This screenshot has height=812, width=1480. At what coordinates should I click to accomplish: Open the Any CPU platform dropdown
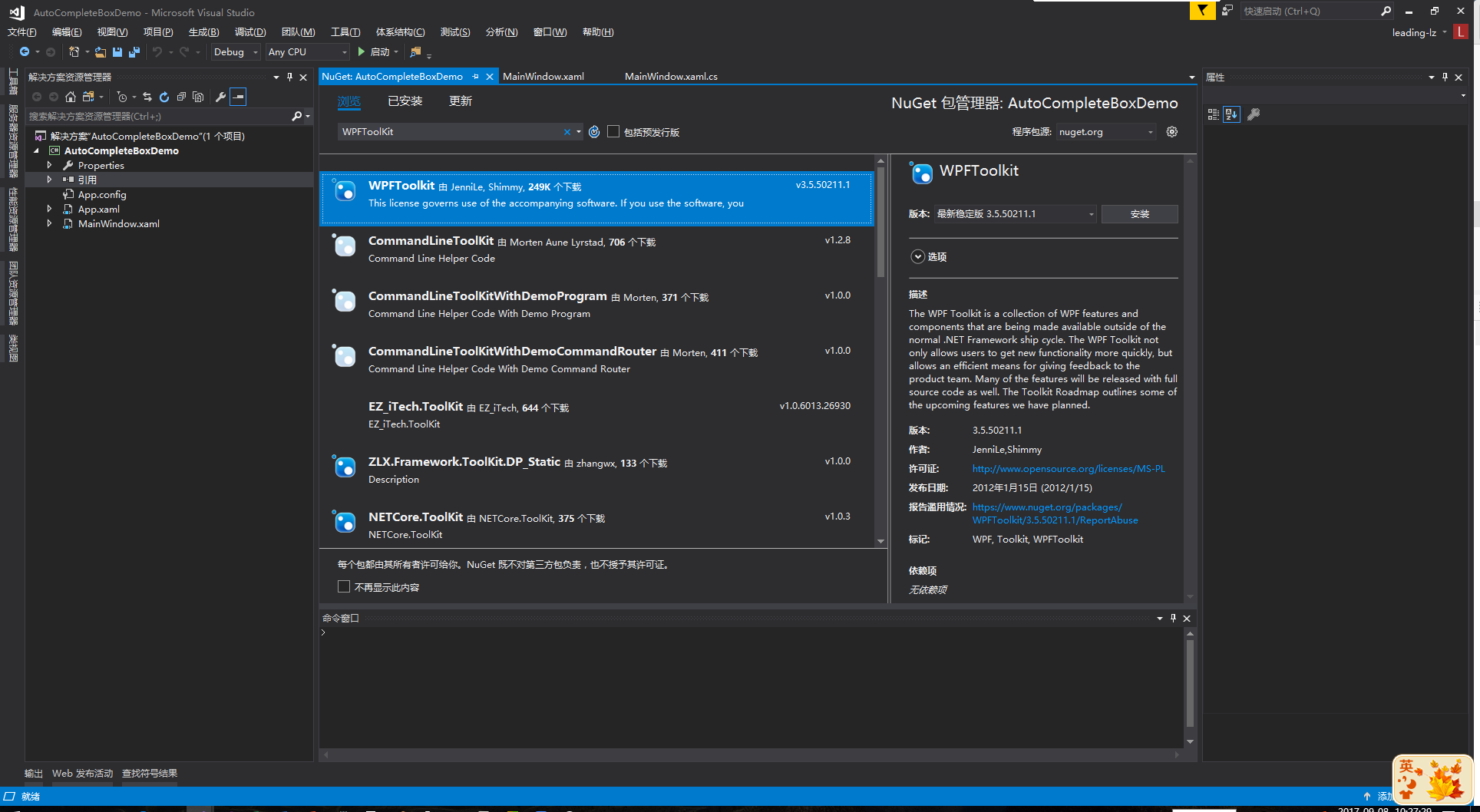(307, 52)
